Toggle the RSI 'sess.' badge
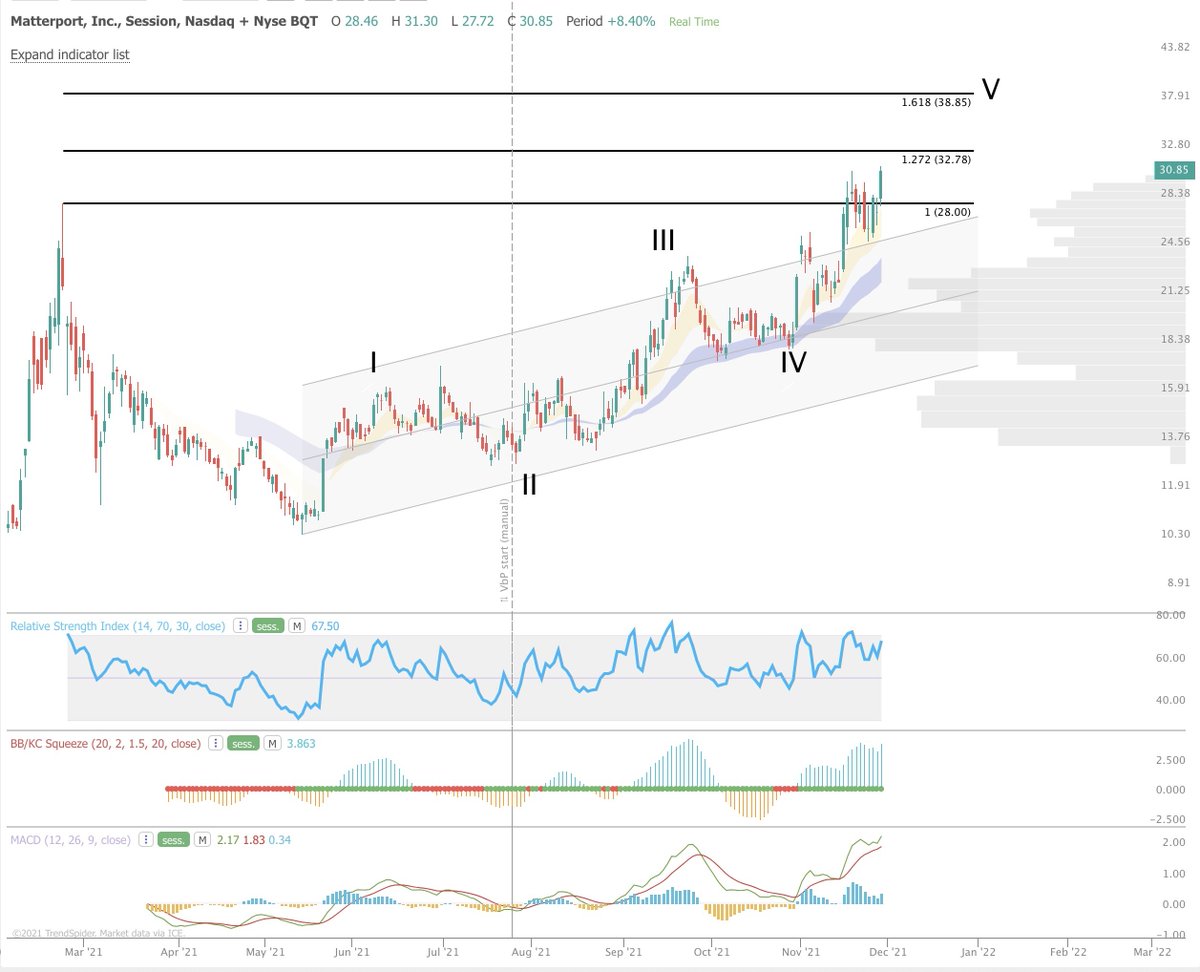Image resolution: width=1200 pixels, height=972 pixels. [268, 626]
